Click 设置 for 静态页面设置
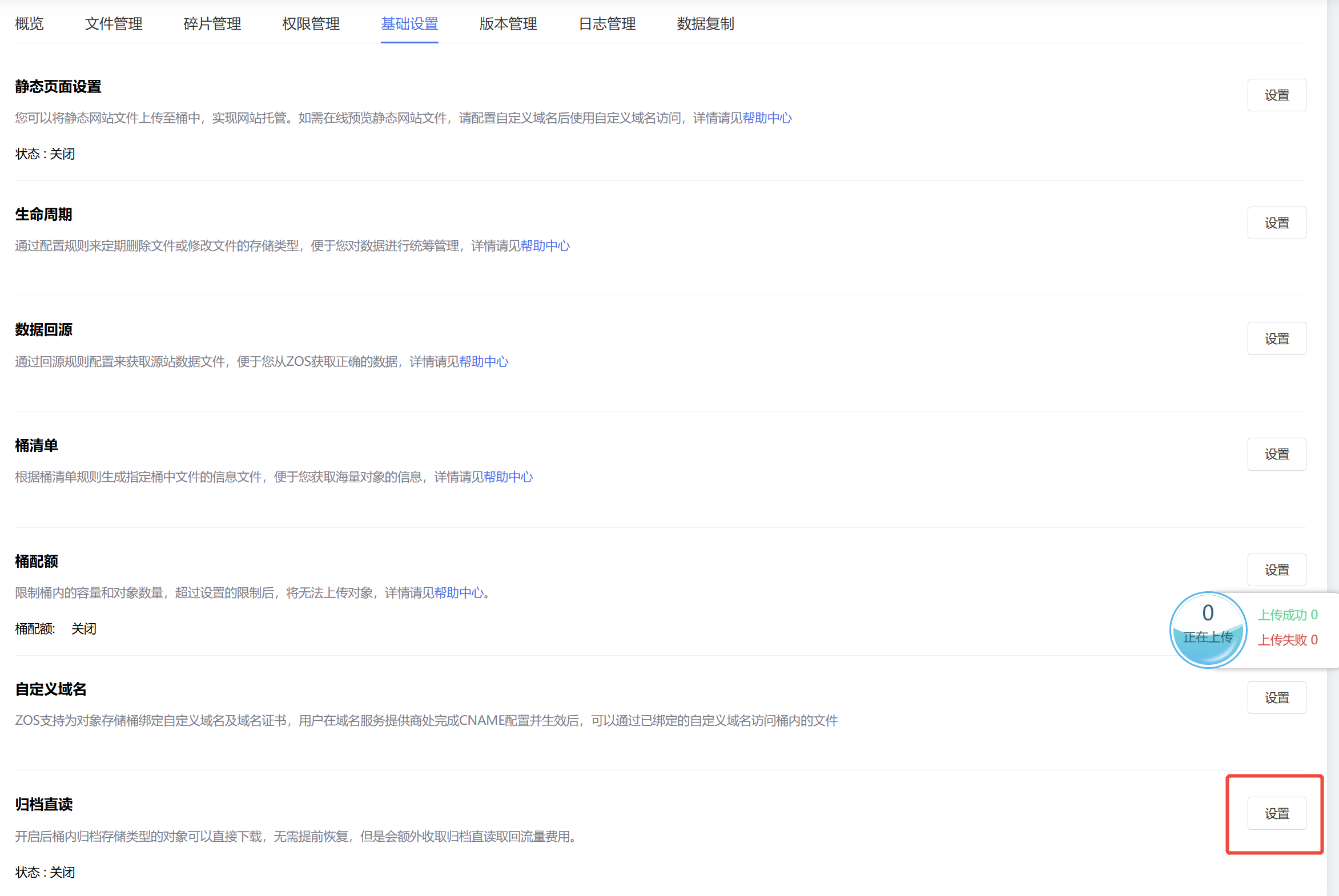This screenshot has height=896, width=1339. (x=1276, y=95)
